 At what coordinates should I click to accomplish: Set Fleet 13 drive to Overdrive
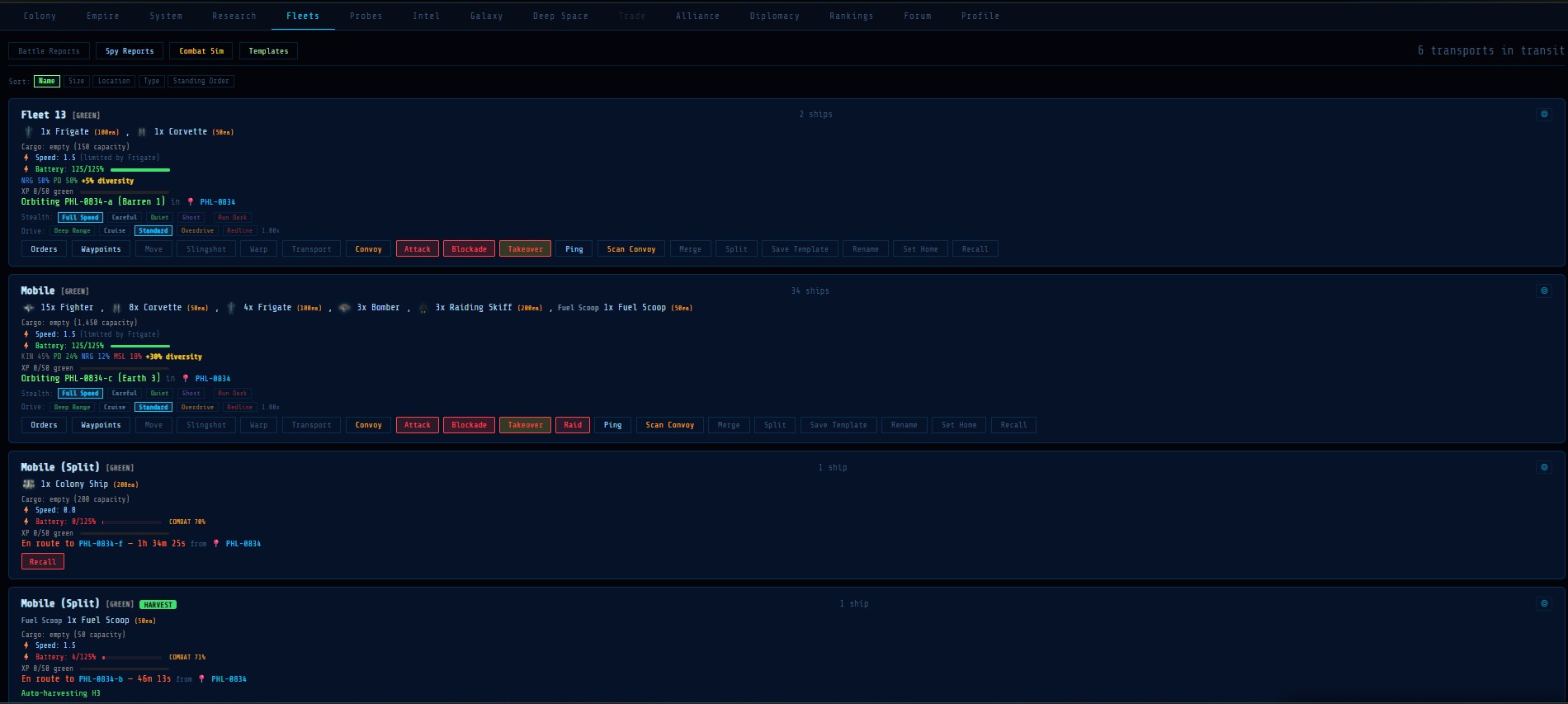point(197,231)
